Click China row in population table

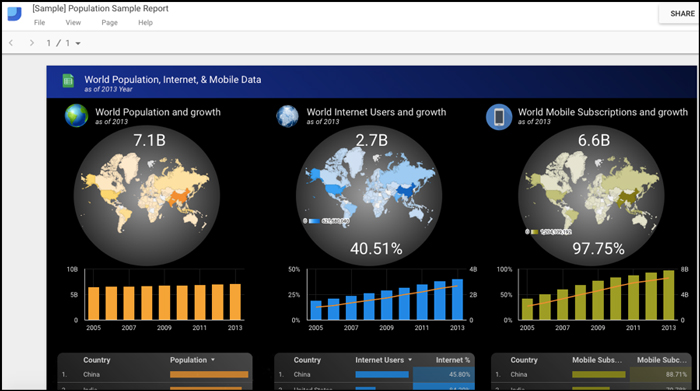pyautogui.click(x=155, y=374)
